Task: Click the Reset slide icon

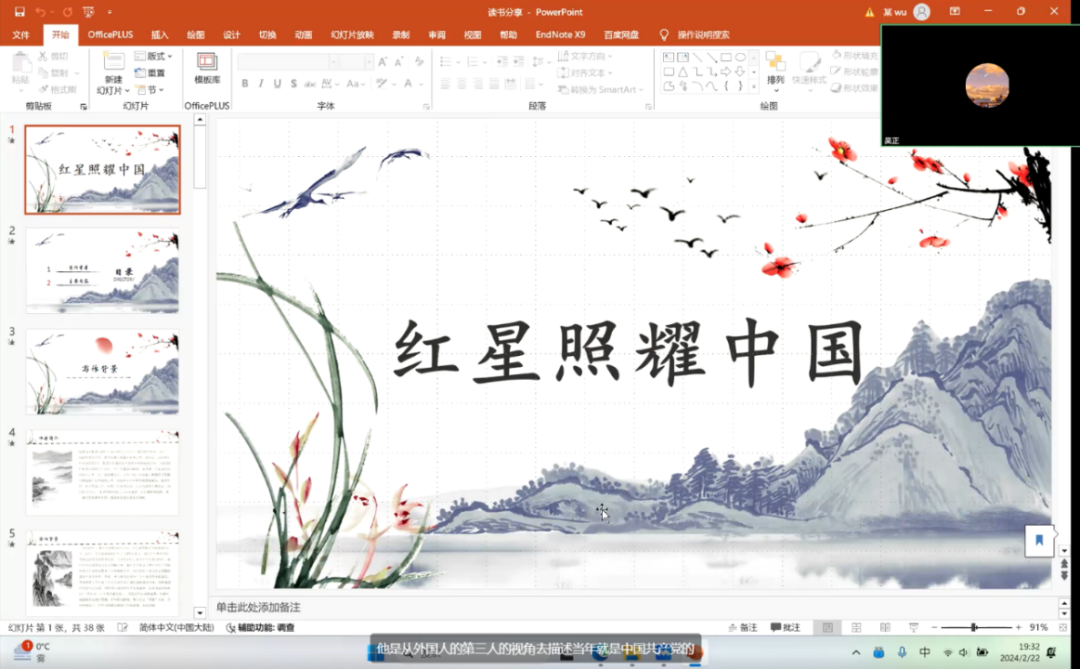Action: (x=150, y=73)
